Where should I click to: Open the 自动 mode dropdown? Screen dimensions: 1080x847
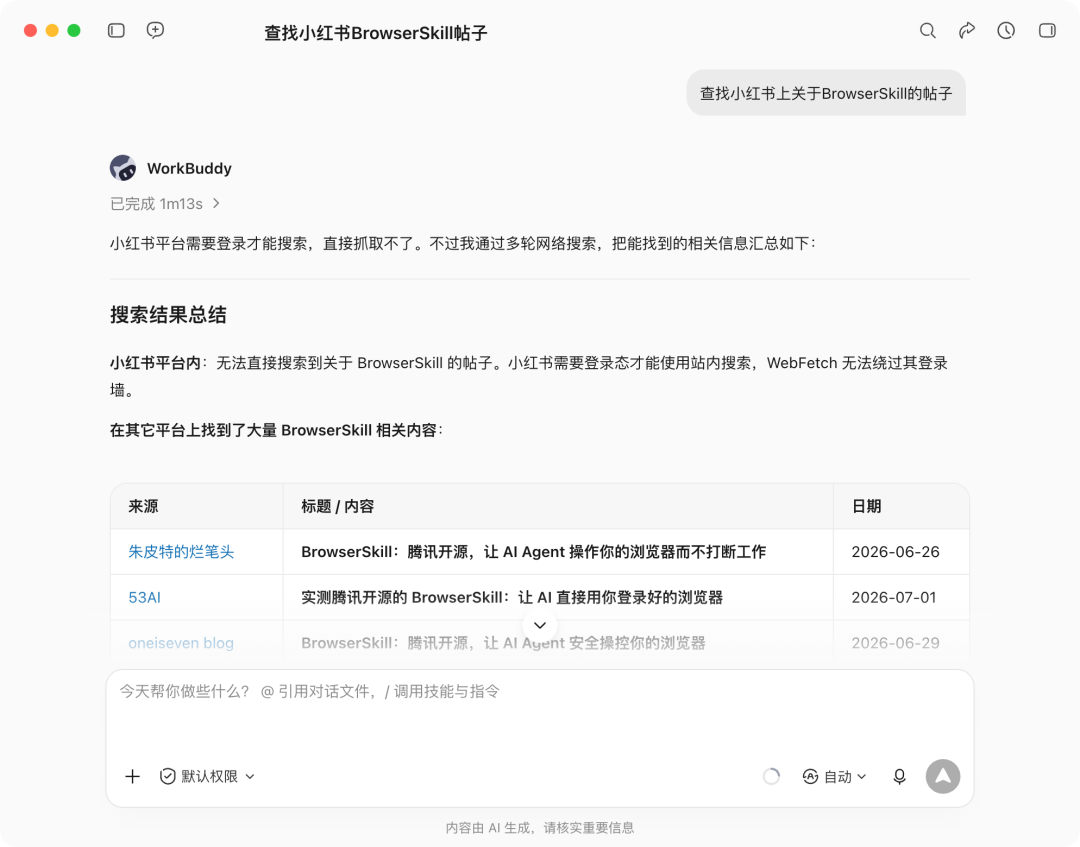click(835, 777)
